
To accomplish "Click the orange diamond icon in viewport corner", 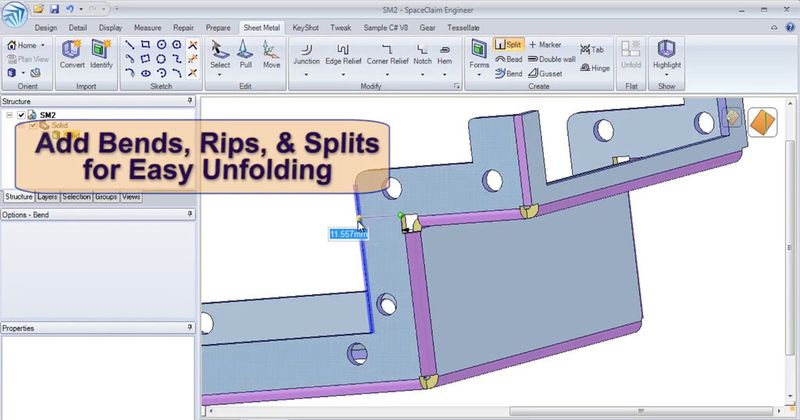I will [763, 122].
